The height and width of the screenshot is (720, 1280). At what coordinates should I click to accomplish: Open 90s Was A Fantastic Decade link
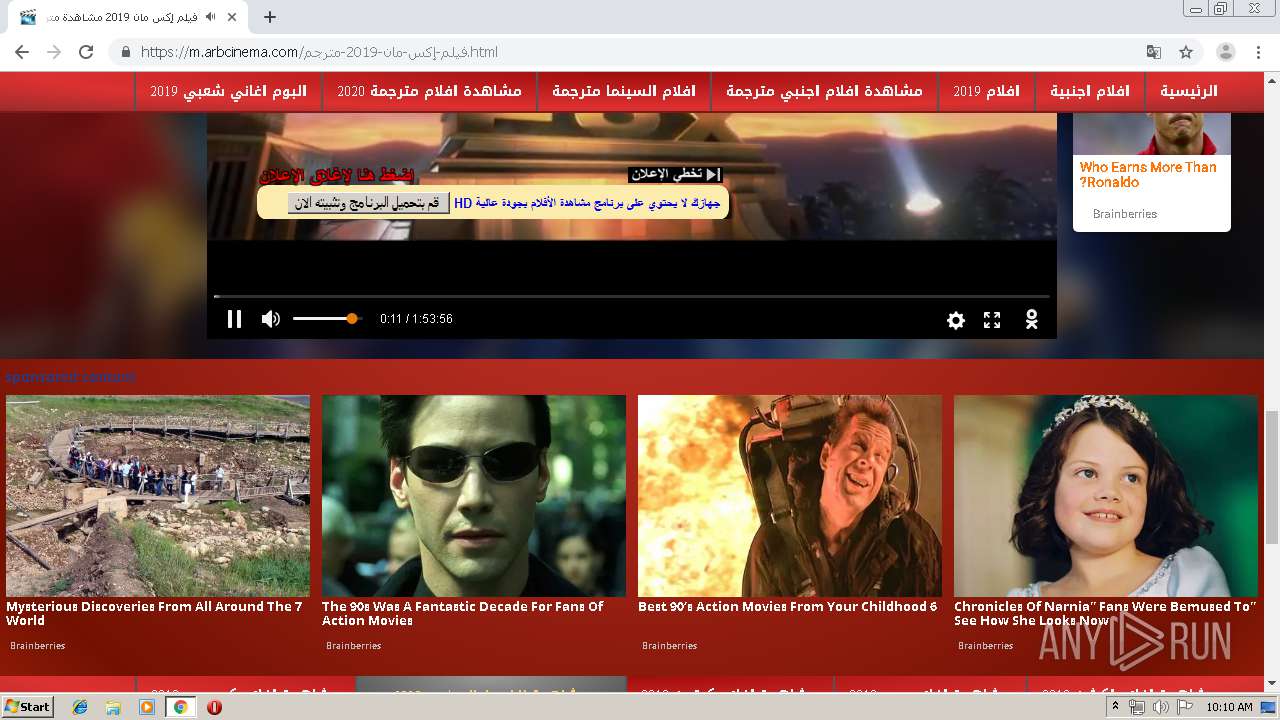(x=462, y=613)
